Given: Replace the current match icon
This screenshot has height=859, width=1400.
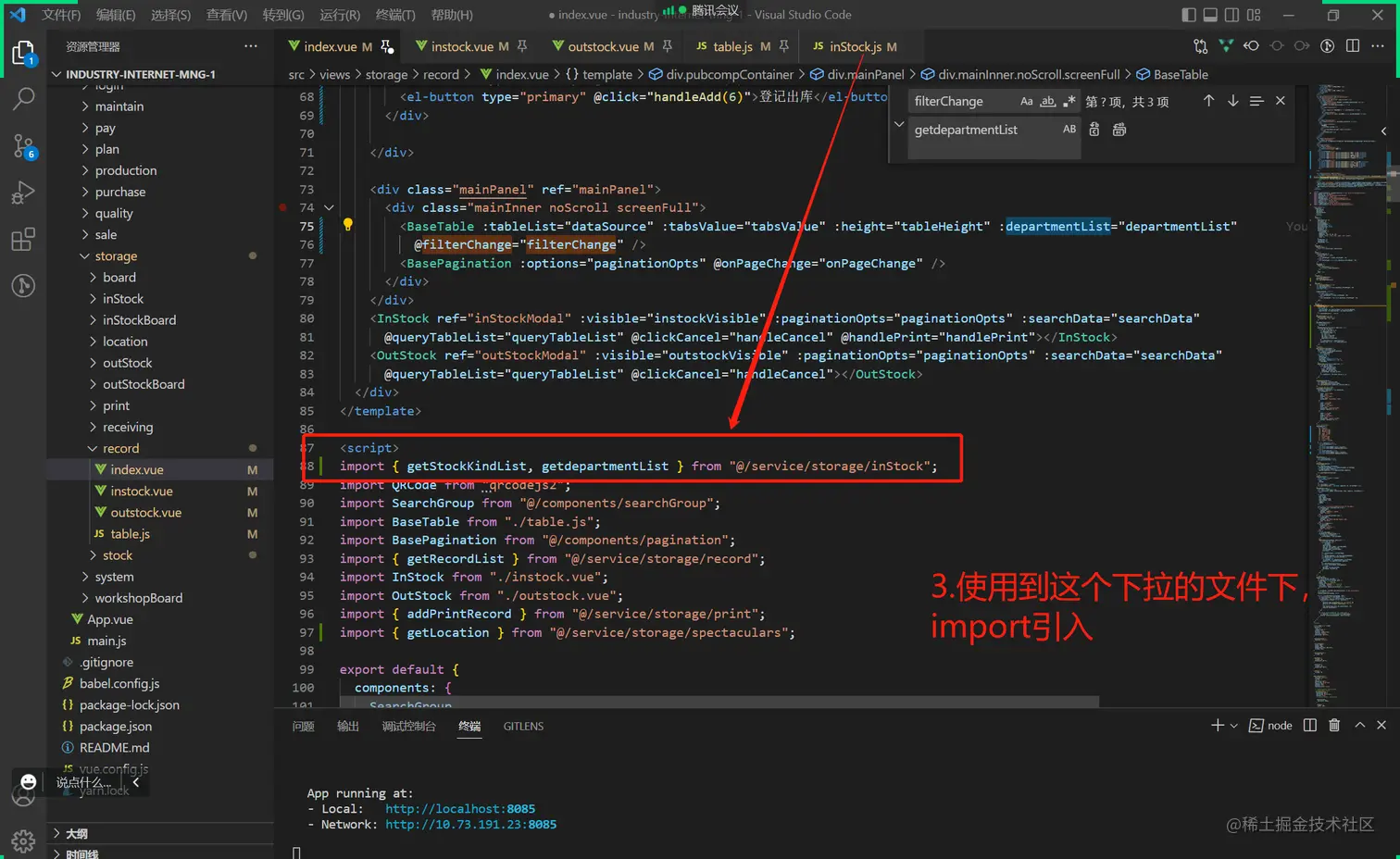Looking at the screenshot, I should (1094, 130).
